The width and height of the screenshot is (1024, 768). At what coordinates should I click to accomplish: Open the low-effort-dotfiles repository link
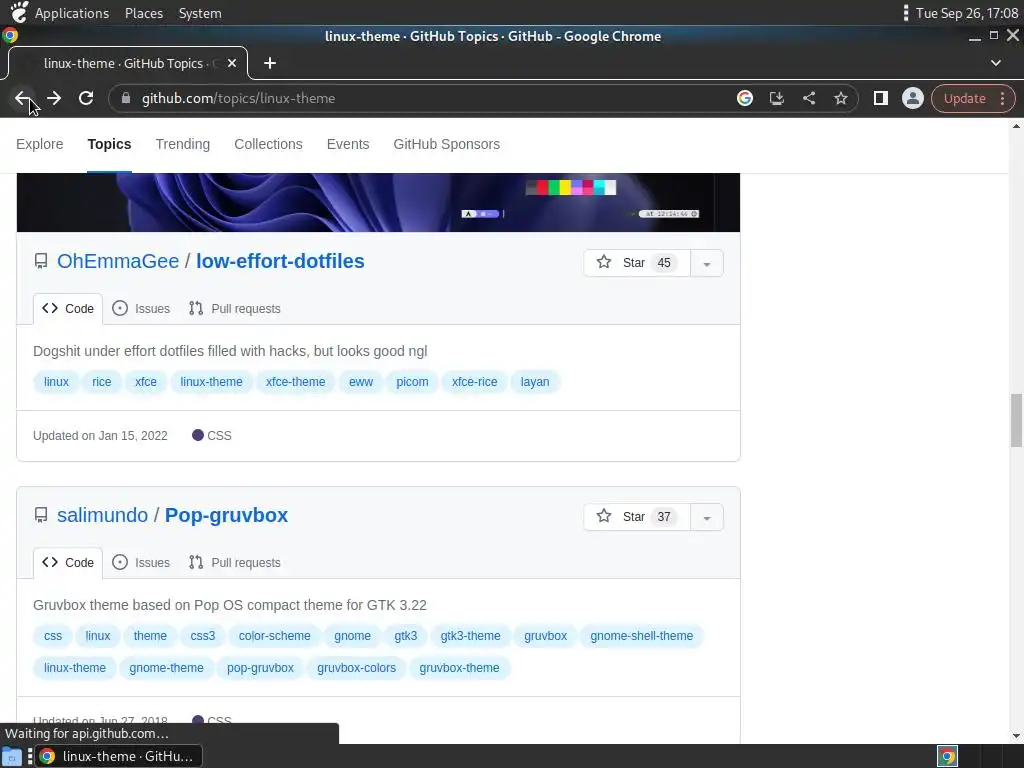(x=280, y=261)
